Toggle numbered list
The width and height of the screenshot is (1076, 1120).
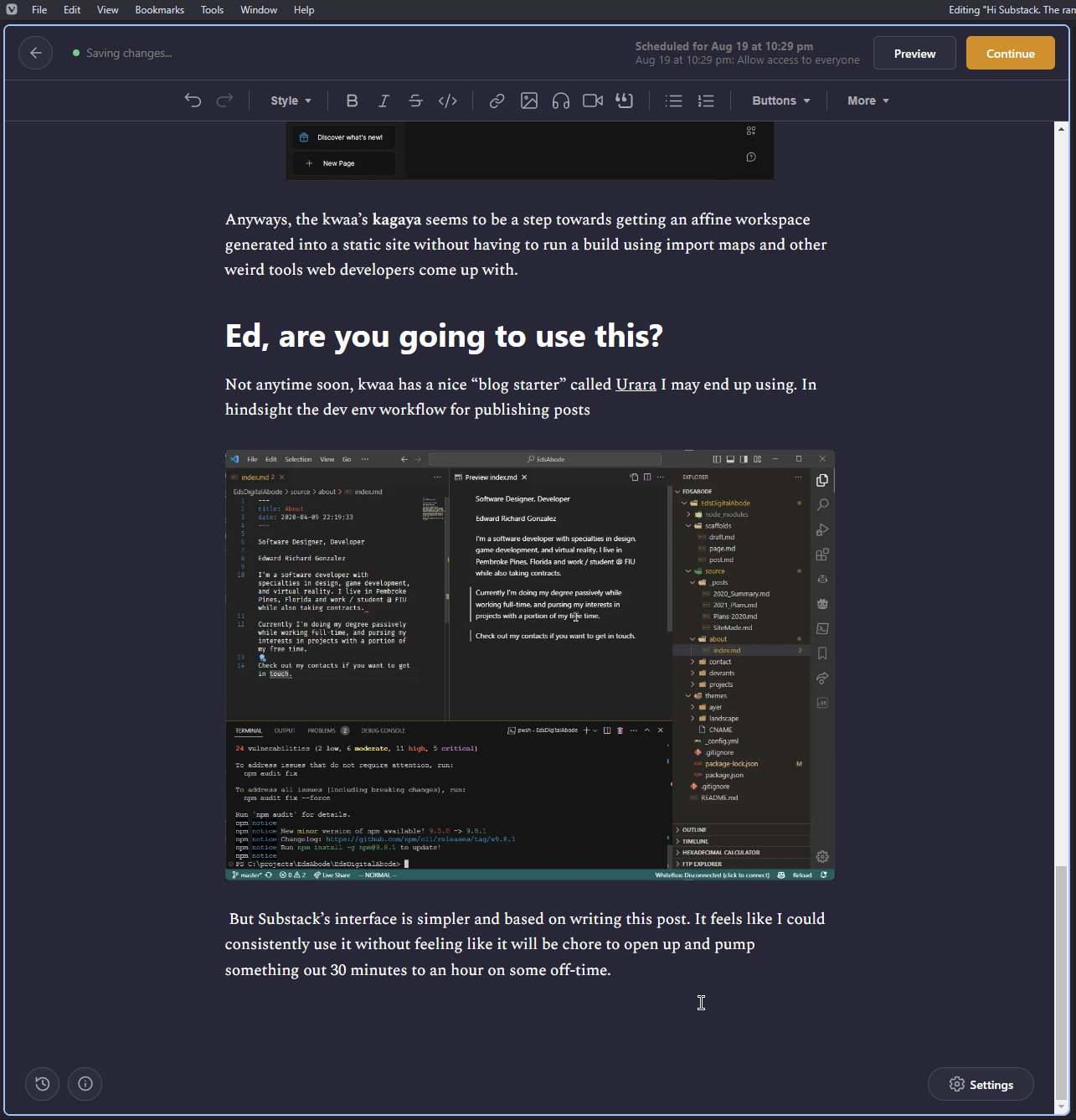(x=706, y=101)
